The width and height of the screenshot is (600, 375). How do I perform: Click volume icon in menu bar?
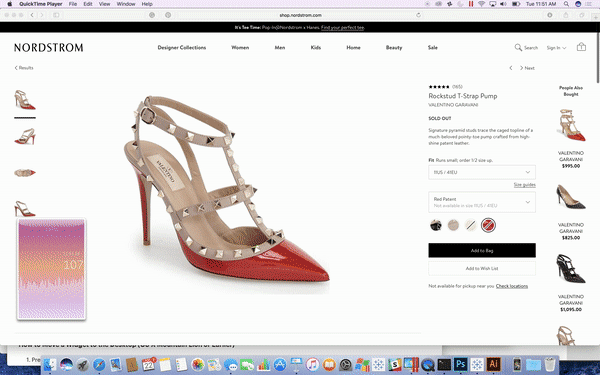click(x=503, y=4)
